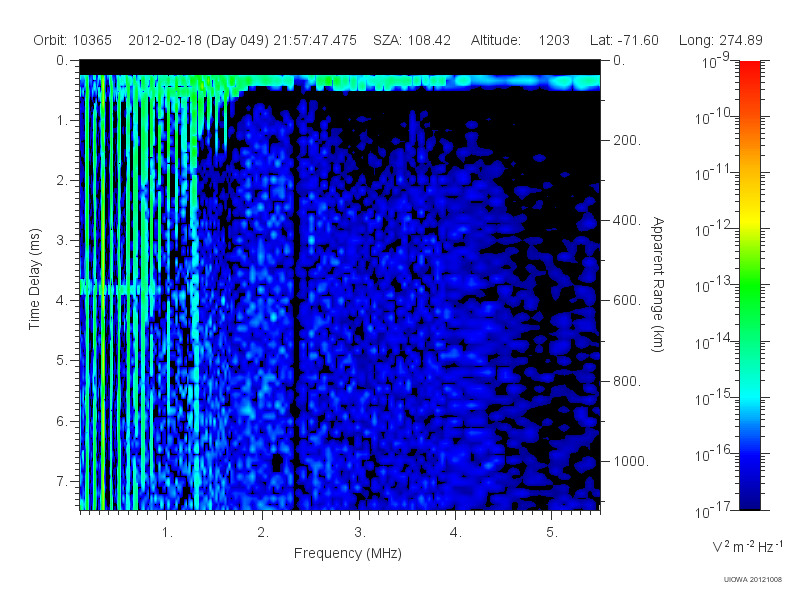
Task: Click the 10^-13 color scale label
Action: pos(713,285)
